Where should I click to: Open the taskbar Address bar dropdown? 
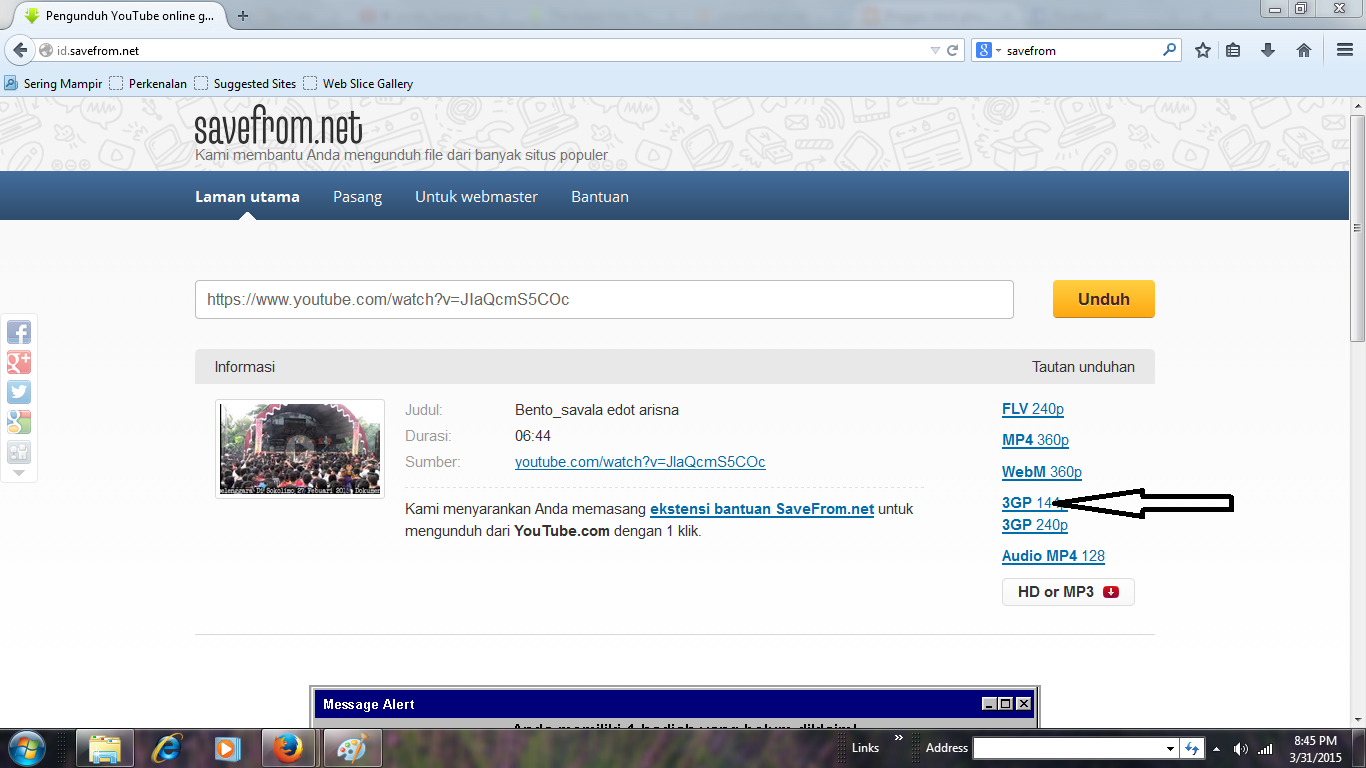(x=1170, y=748)
